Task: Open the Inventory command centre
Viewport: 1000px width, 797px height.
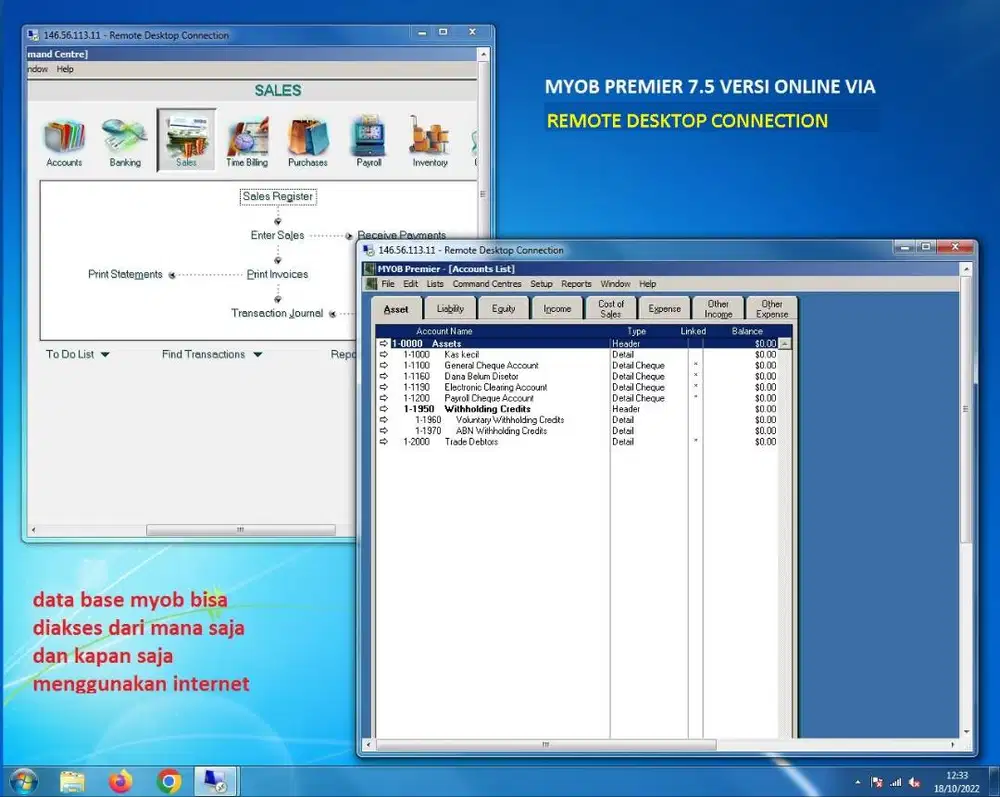Action: click(429, 138)
